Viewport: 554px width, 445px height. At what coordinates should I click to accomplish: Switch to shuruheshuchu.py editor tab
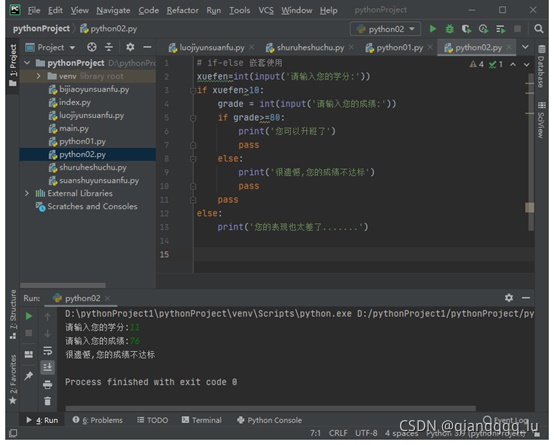(x=310, y=47)
